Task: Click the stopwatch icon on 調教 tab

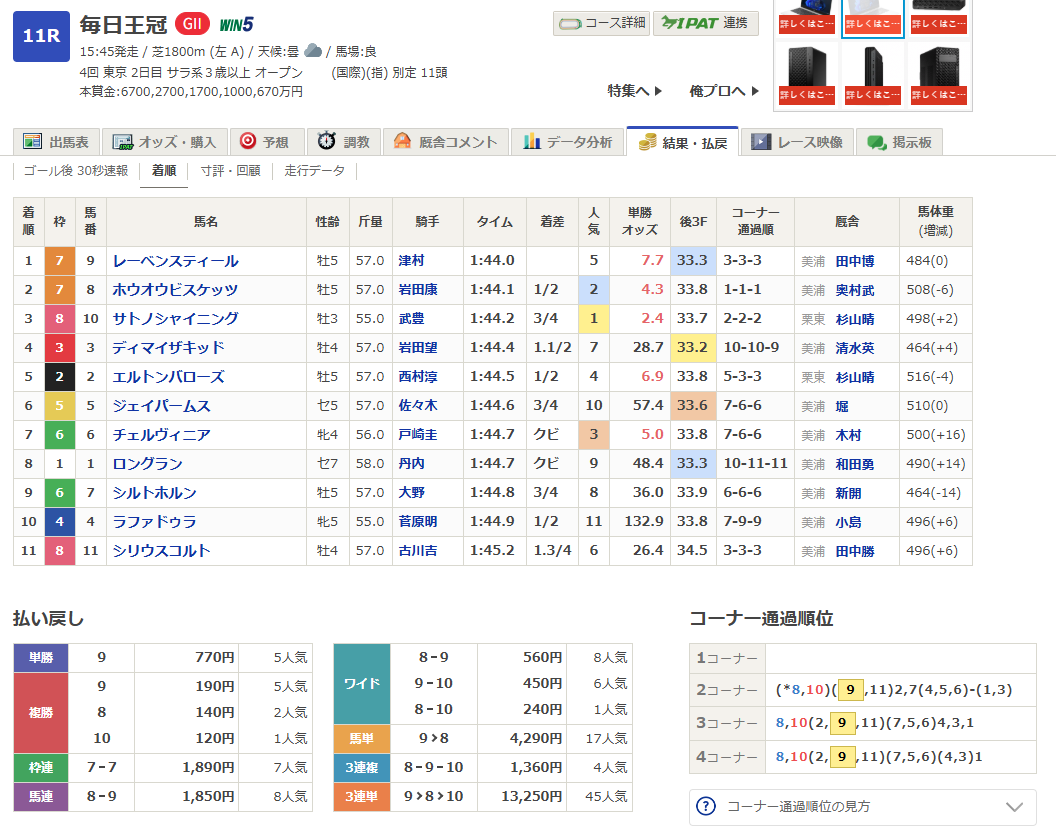Action: point(327,142)
